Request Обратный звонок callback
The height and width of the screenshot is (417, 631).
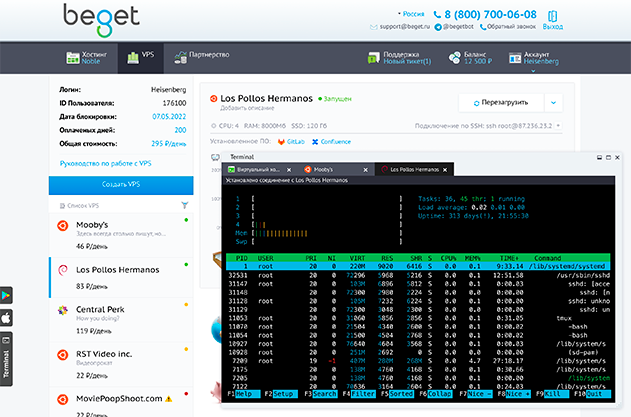tap(508, 27)
